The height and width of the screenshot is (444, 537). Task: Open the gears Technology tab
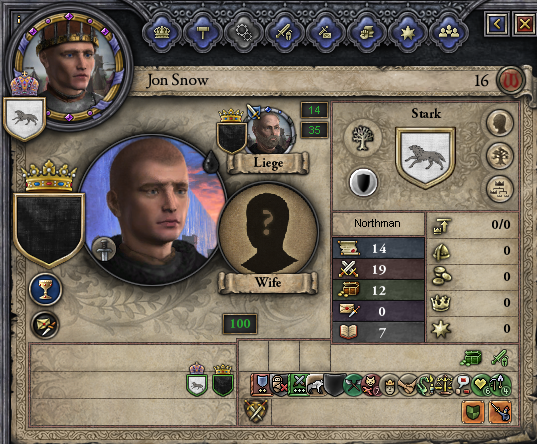point(244,33)
